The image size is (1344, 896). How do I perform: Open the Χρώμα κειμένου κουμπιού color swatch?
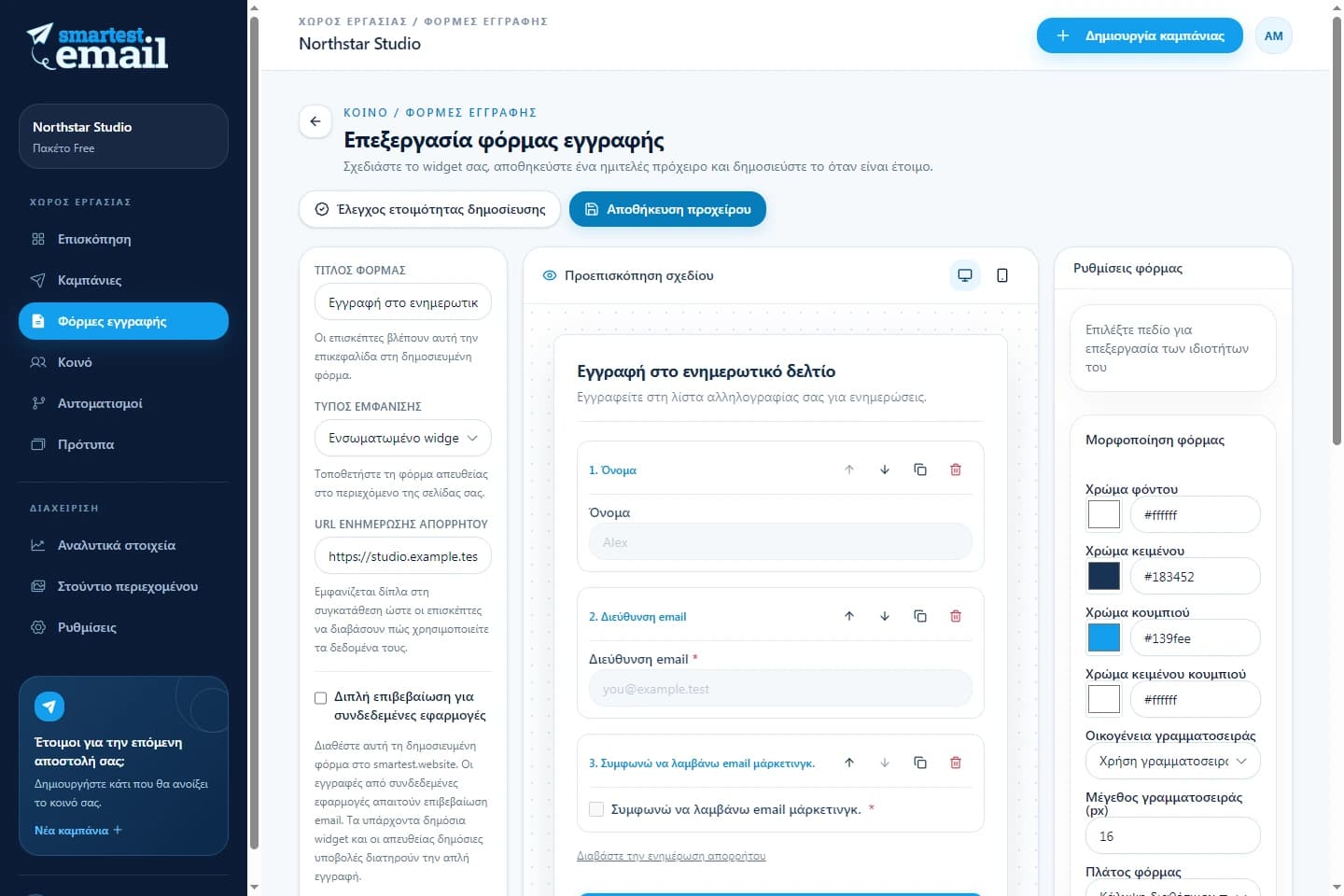click(1104, 699)
